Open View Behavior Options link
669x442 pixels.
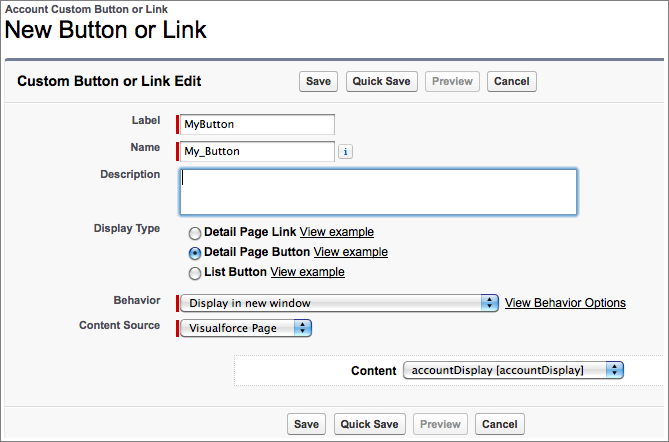(565, 303)
